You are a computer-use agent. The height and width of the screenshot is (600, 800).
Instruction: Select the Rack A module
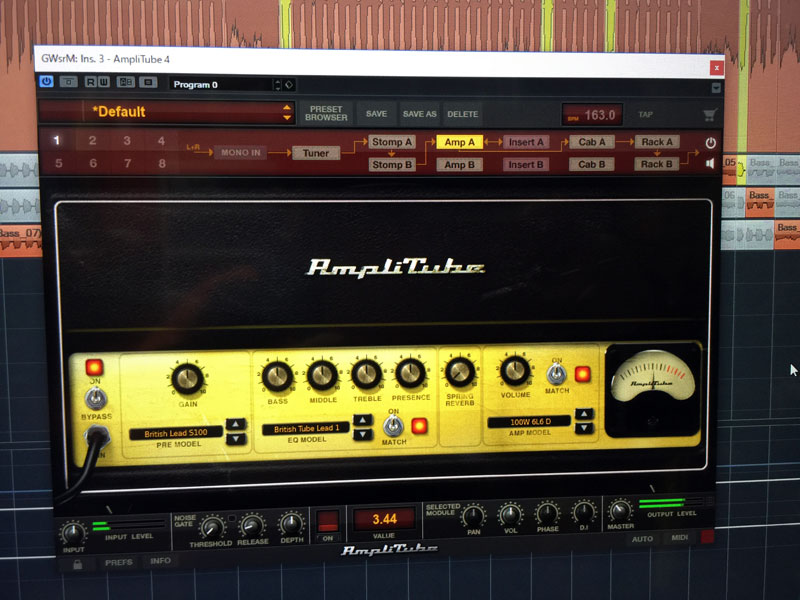(x=657, y=142)
